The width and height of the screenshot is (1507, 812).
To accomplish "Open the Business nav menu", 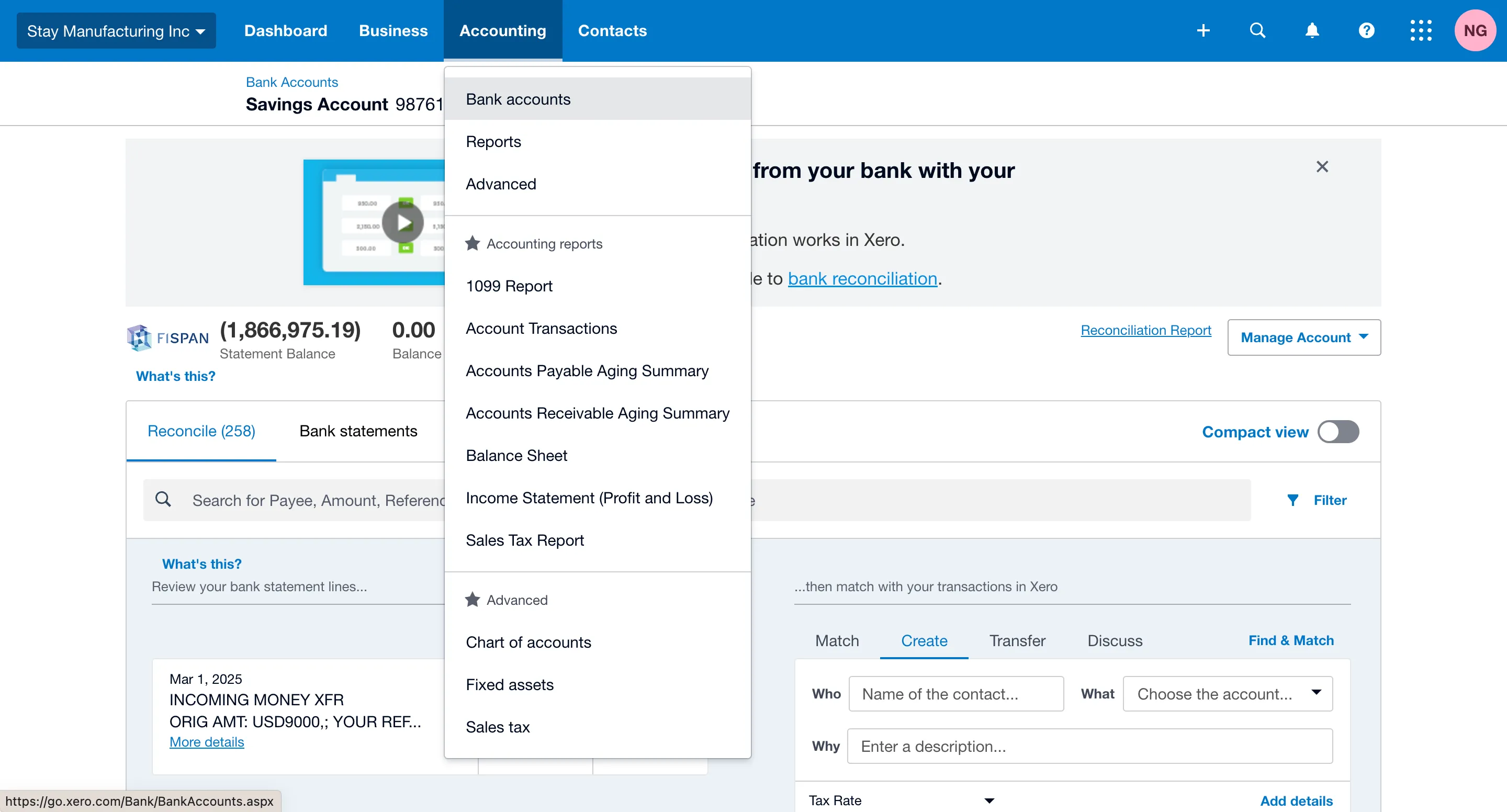I will click(393, 30).
